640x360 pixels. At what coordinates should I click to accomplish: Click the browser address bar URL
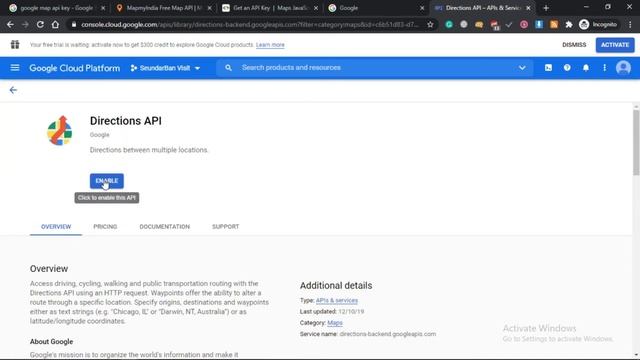(249, 24)
